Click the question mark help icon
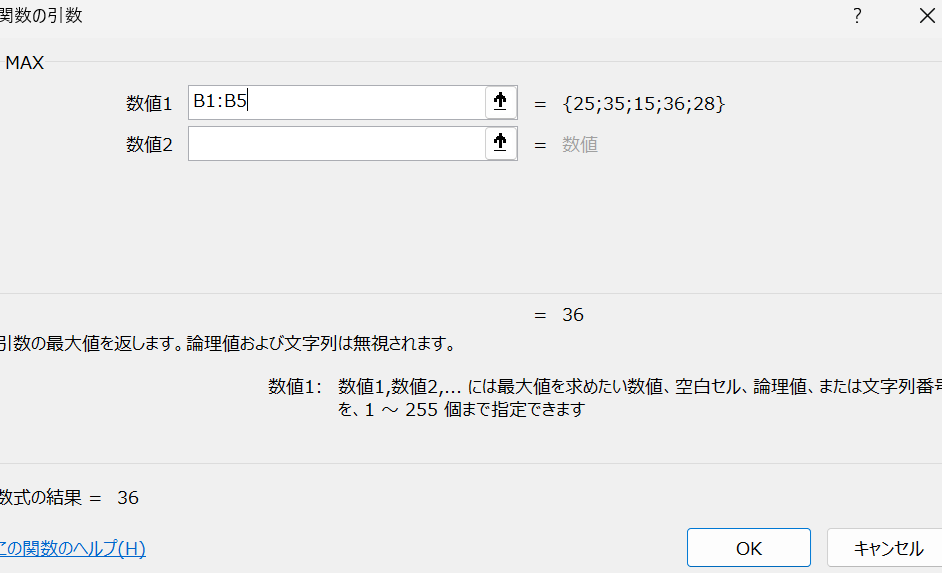This screenshot has width=942, height=573. tap(856, 16)
